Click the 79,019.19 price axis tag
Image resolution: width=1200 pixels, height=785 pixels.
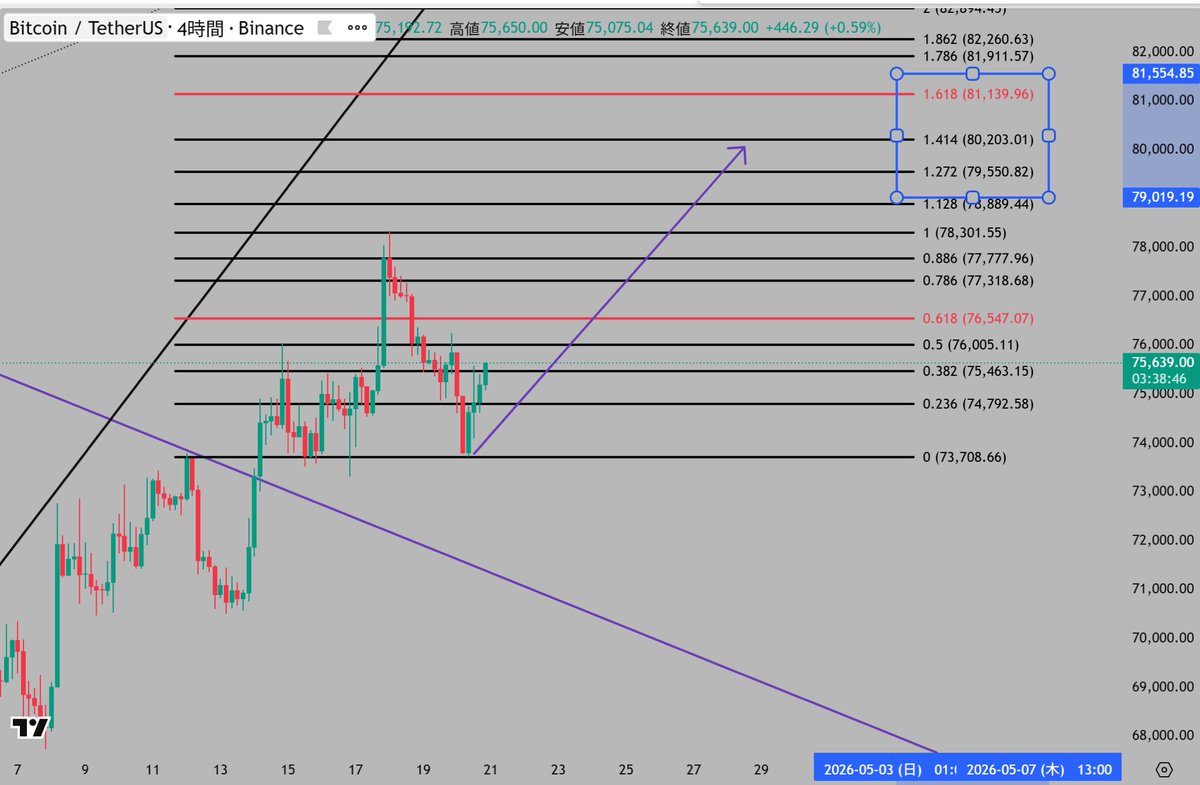[x=1160, y=197]
